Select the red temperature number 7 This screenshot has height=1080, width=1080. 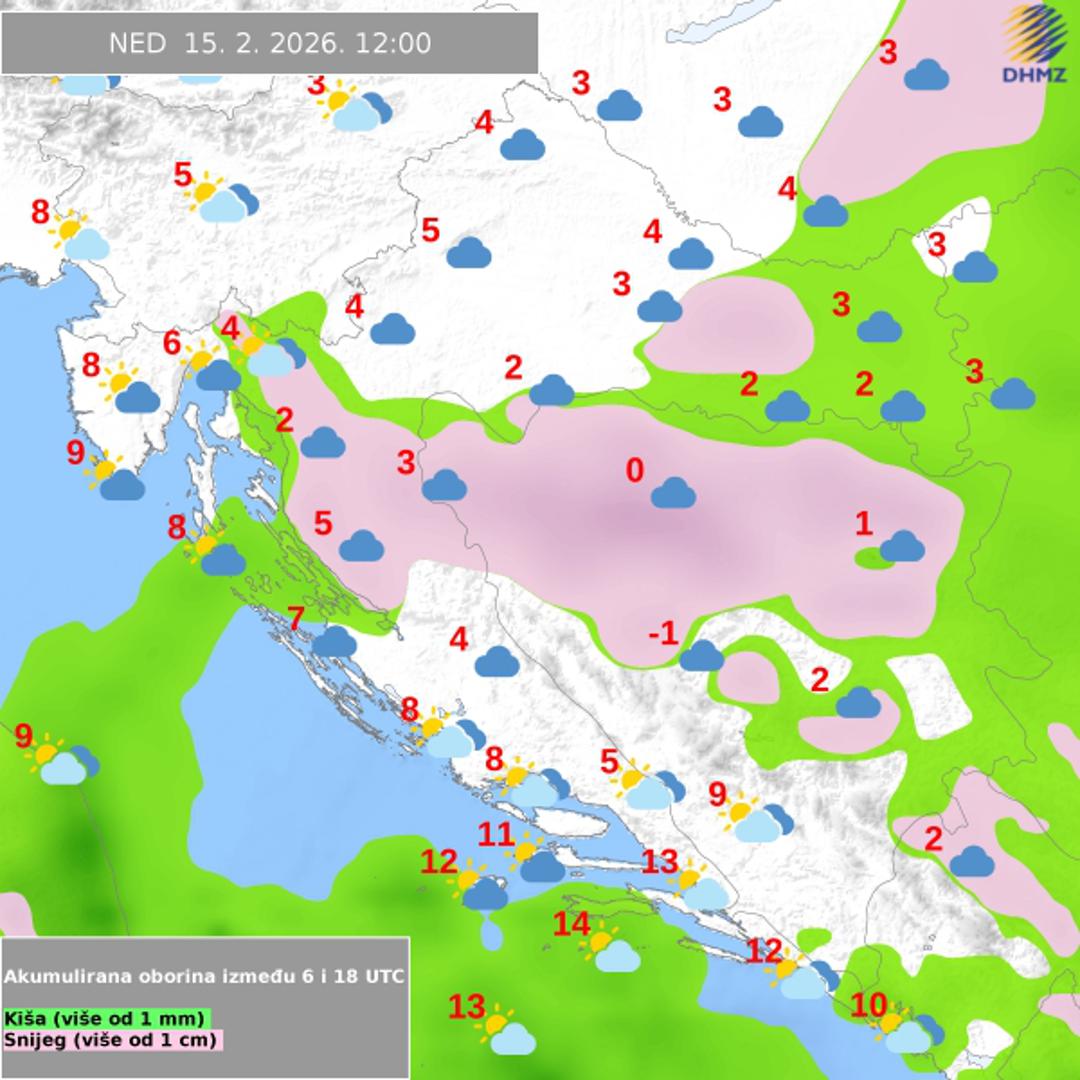click(296, 619)
